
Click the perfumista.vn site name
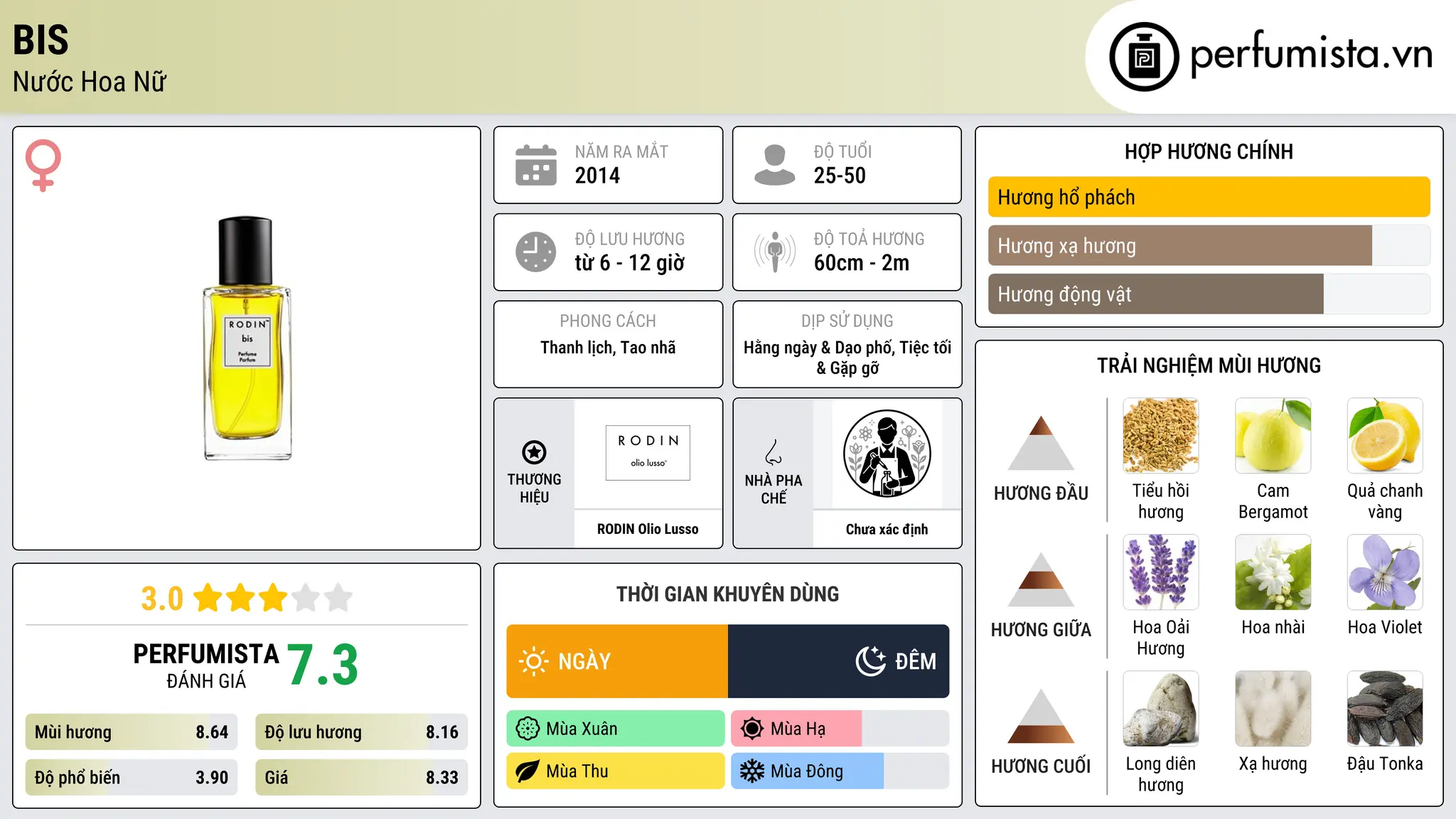(x=1312, y=54)
